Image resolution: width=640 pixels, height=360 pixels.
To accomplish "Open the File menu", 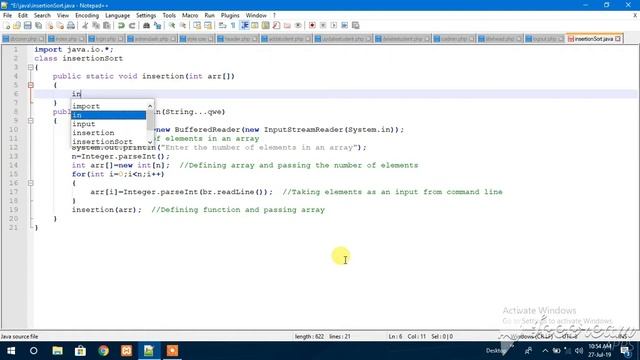I will (7, 16).
